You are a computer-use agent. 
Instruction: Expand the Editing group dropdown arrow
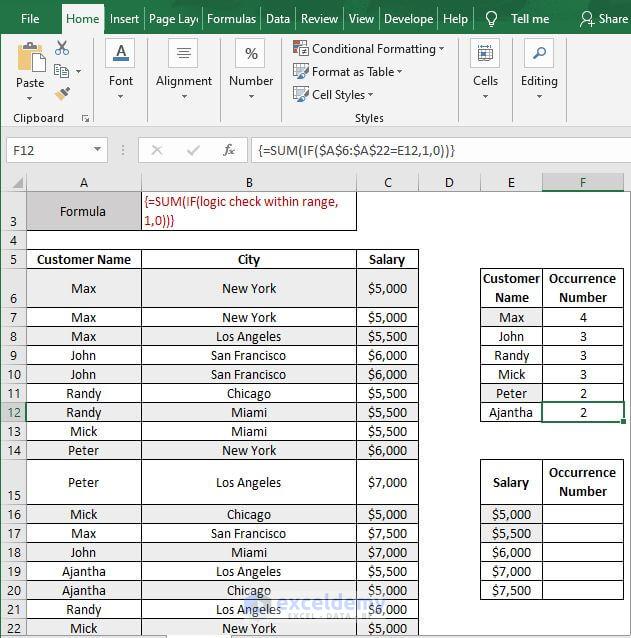click(539, 97)
